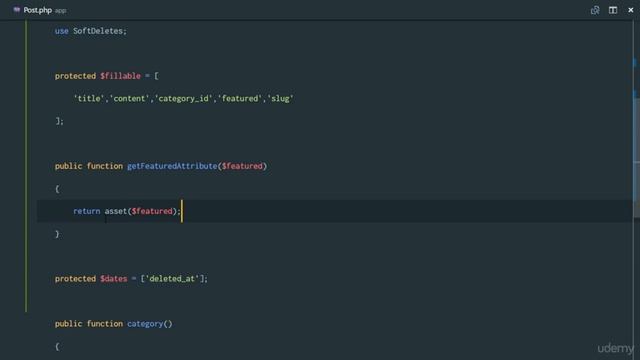
Task: Click the category method name
Action: tap(145, 324)
